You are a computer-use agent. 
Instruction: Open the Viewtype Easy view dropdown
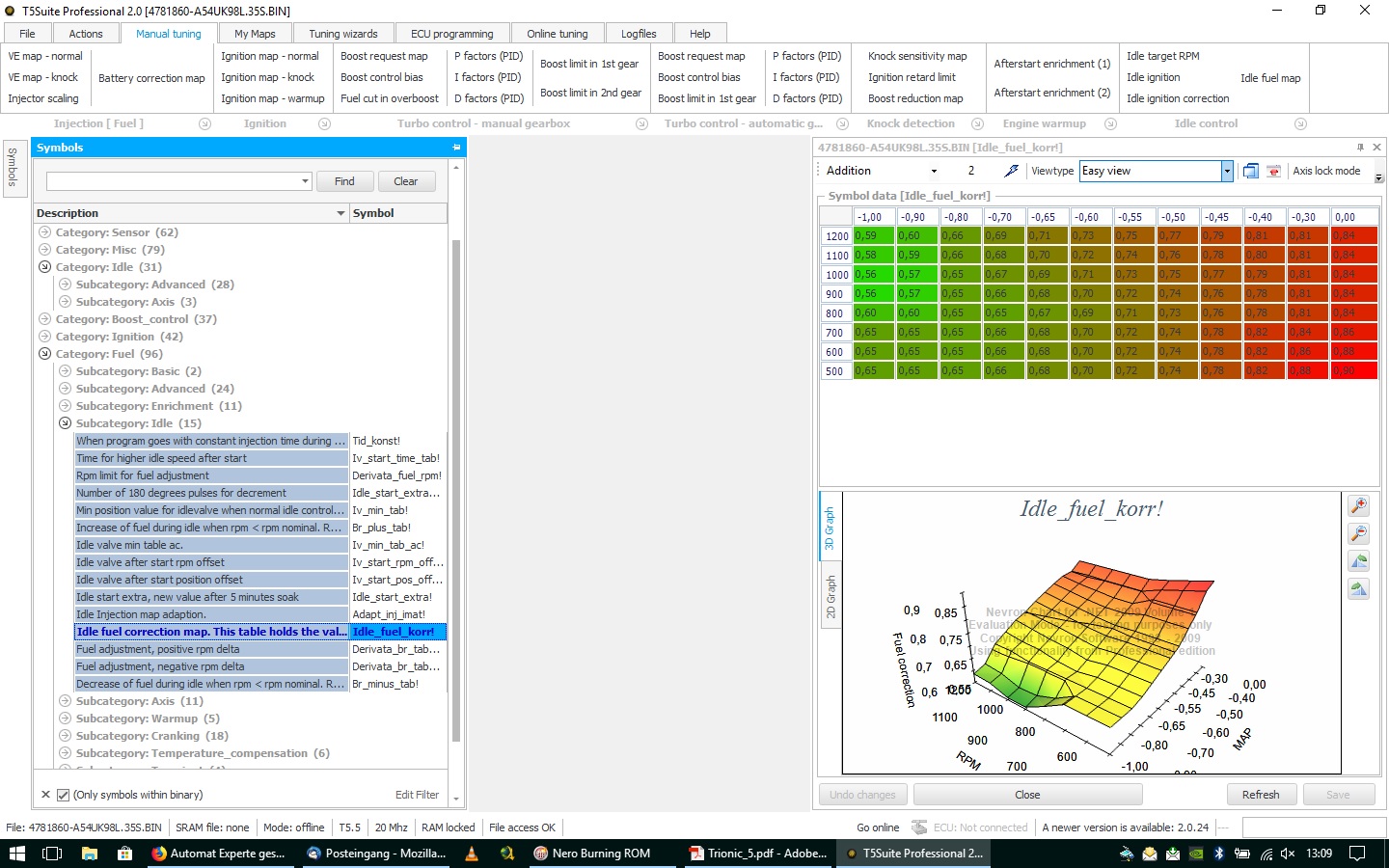[1227, 171]
